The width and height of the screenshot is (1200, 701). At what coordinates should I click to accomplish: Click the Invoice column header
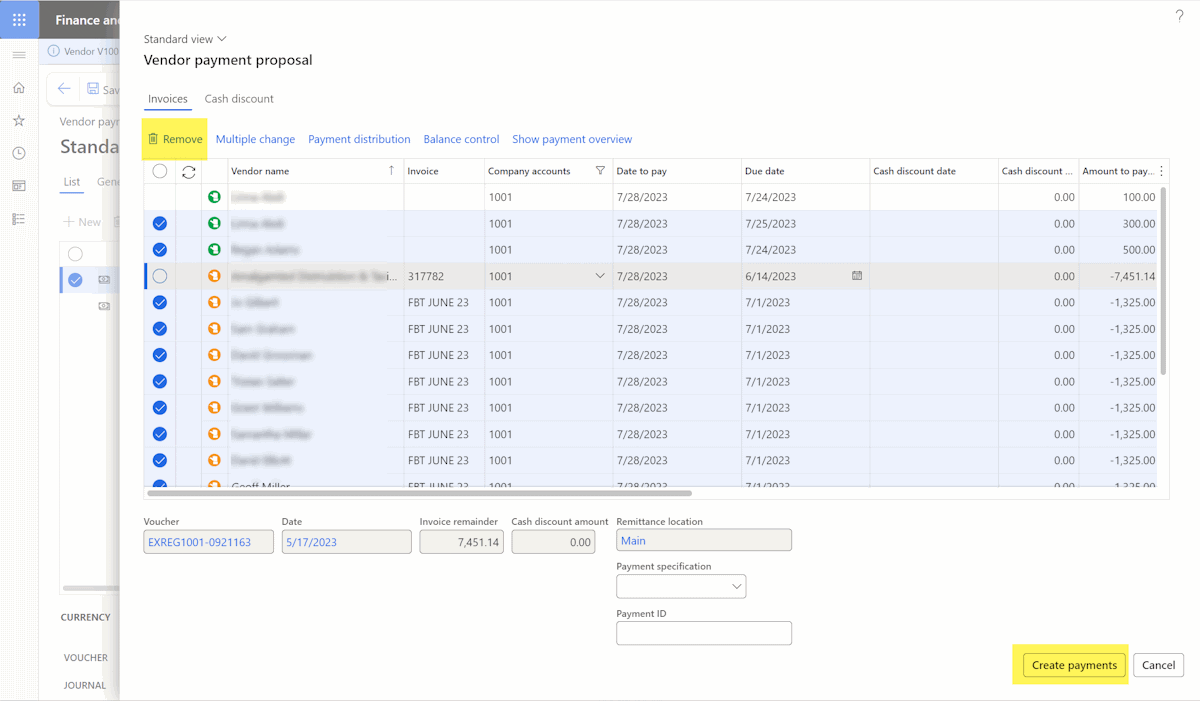pos(444,171)
